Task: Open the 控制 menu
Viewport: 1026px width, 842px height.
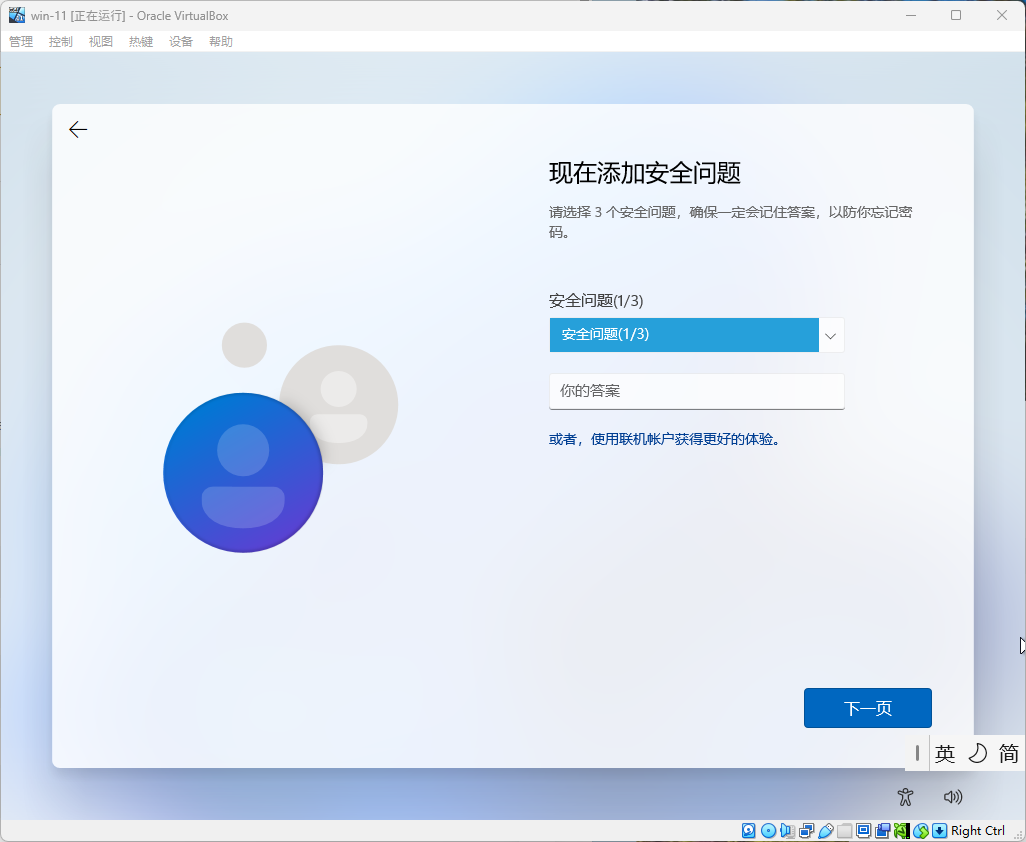Action: tap(61, 41)
